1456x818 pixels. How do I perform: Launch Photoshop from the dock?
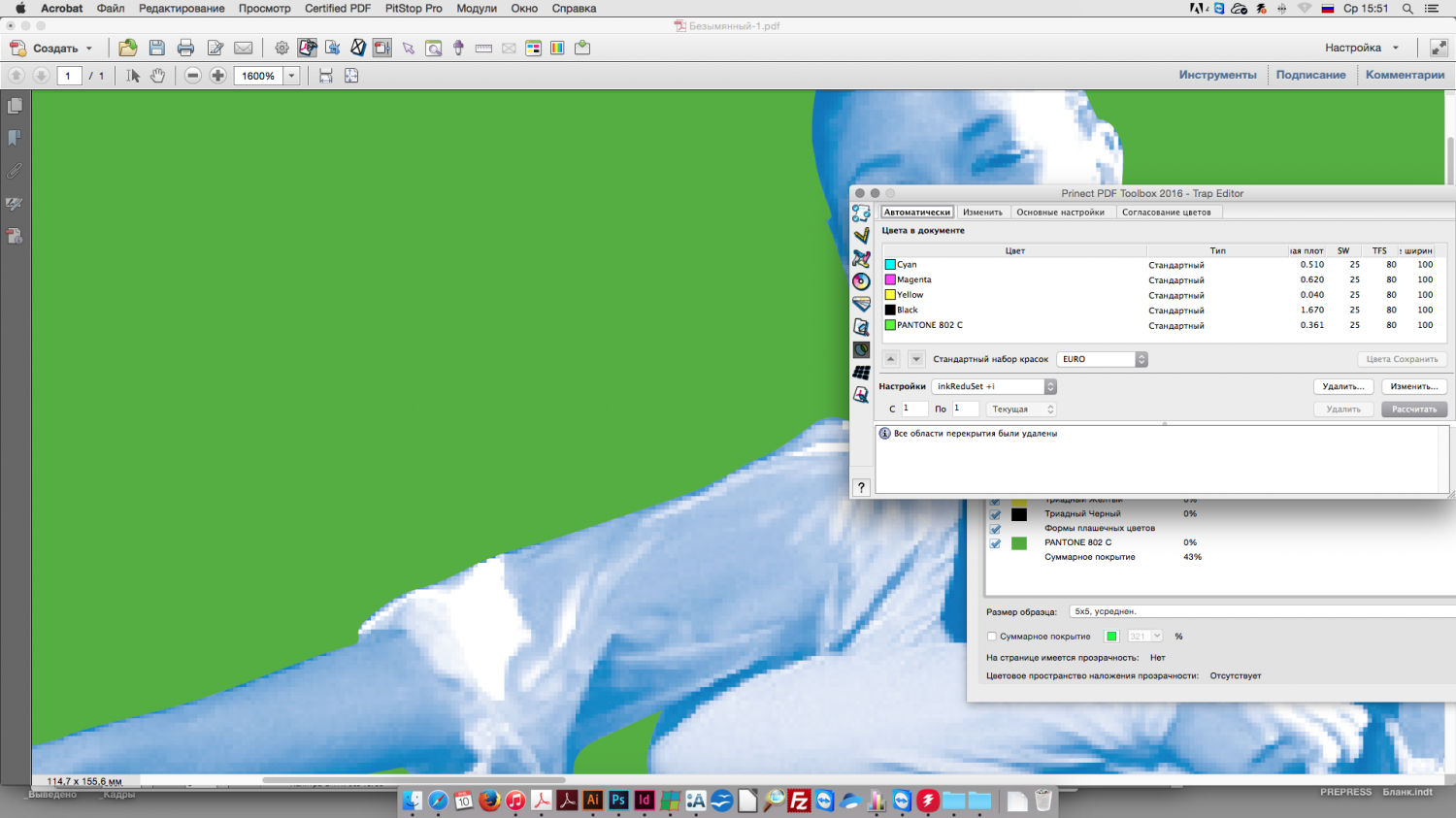click(618, 801)
